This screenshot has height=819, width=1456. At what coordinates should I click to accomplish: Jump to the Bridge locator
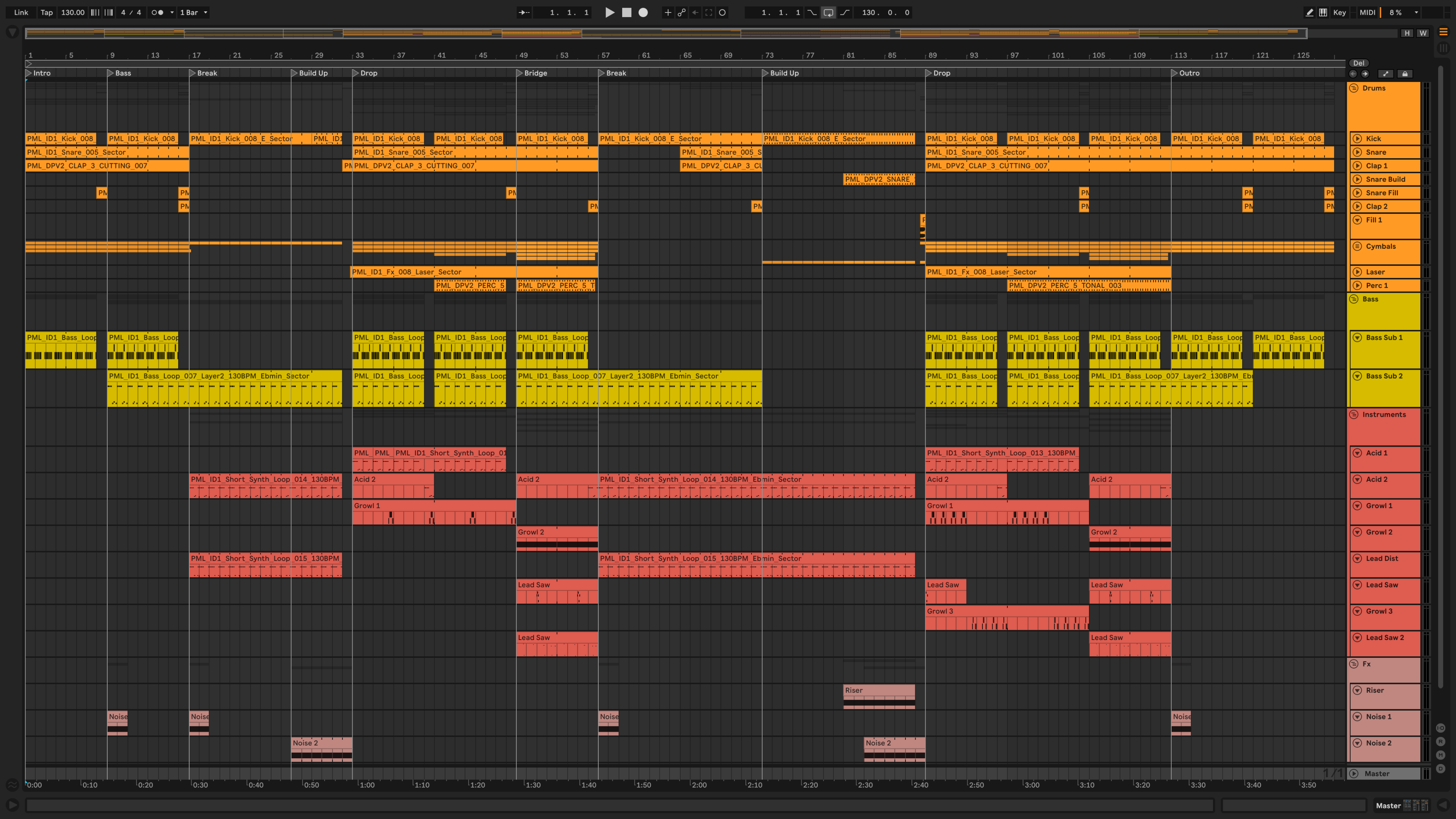click(x=531, y=73)
